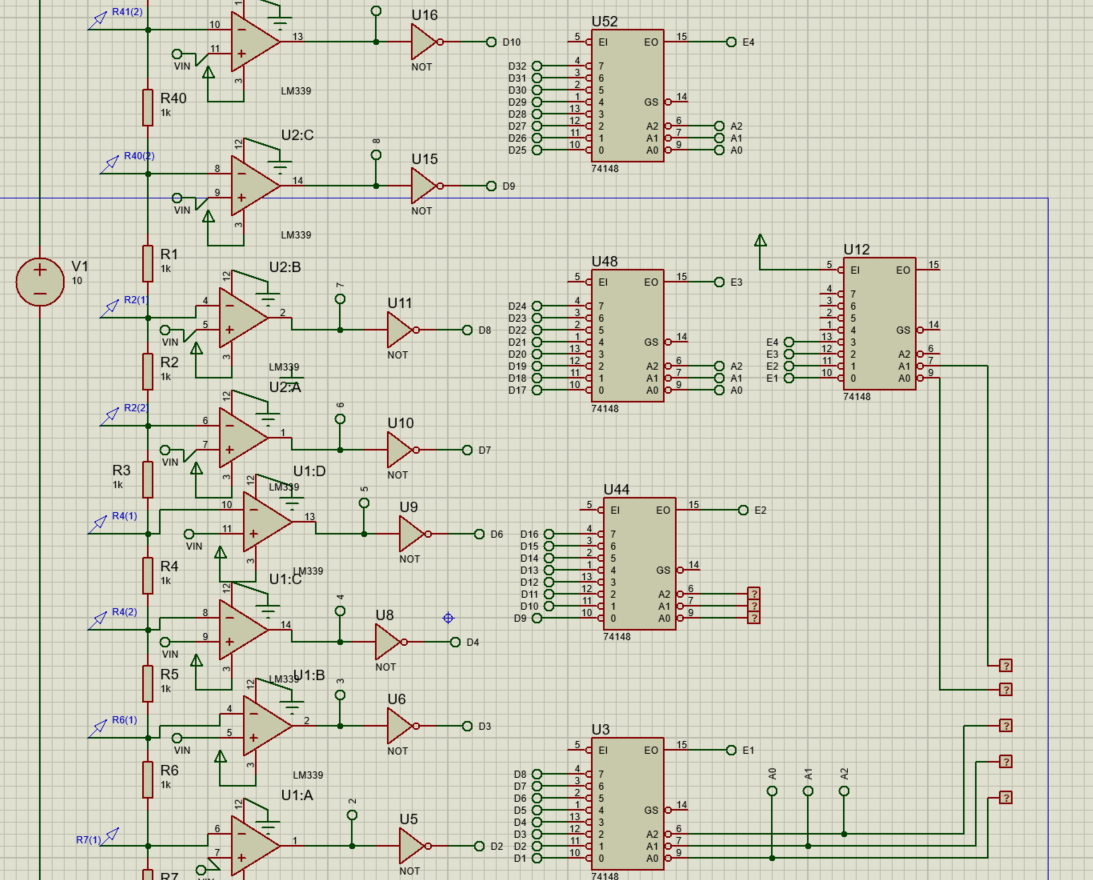Select resistor R40
The image size is (1093, 880).
(146, 105)
